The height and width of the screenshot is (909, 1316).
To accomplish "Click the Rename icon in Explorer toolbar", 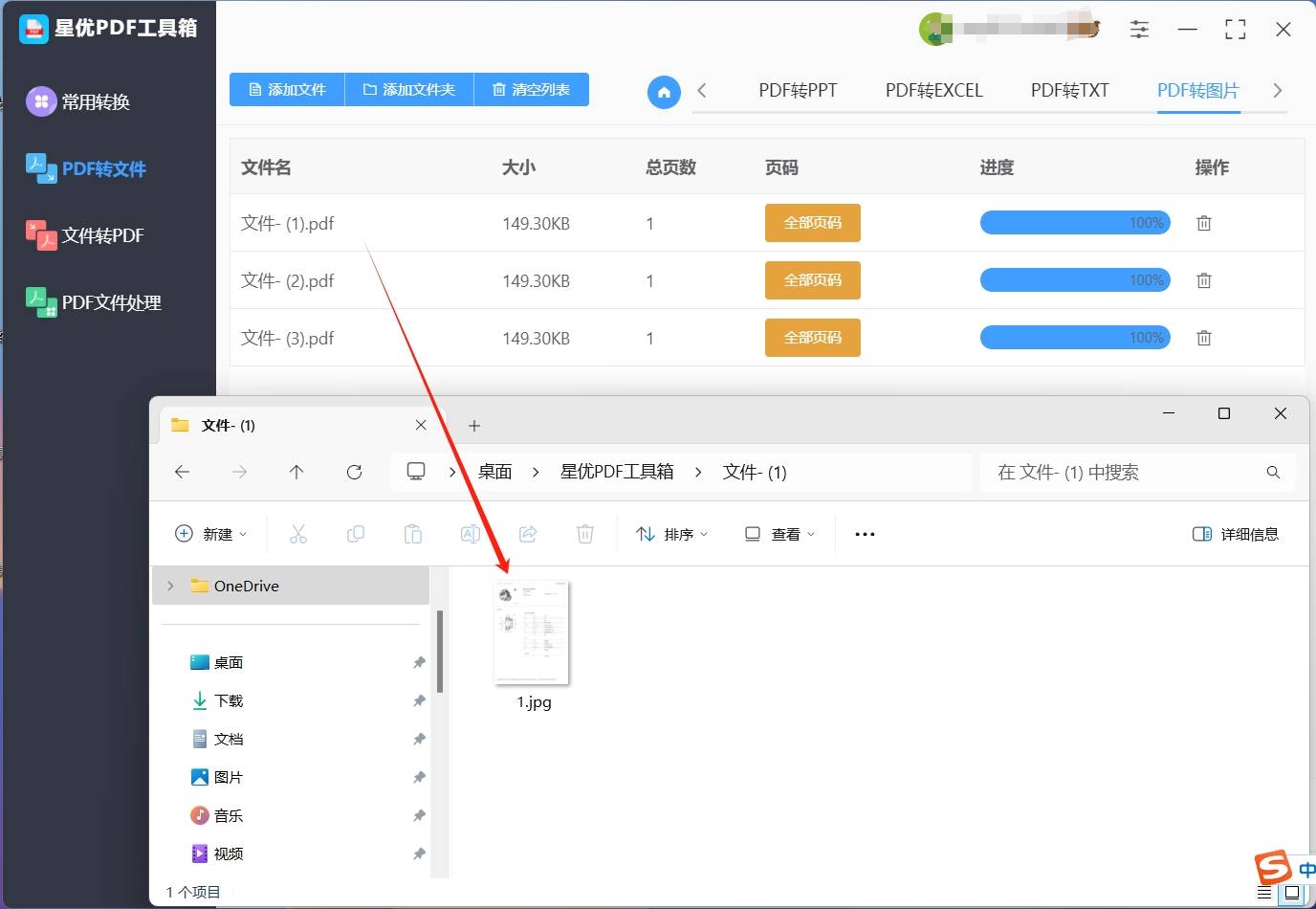I will click(x=471, y=534).
